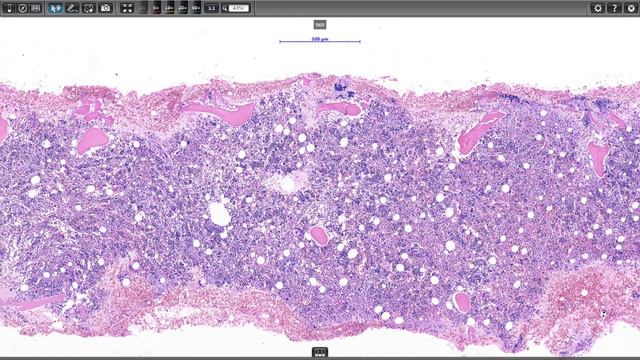The width and height of the screenshot is (640, 360).
Task: Open the slide tray filmstrip icon
Action: pyautogui.click(x=36, y=8)
